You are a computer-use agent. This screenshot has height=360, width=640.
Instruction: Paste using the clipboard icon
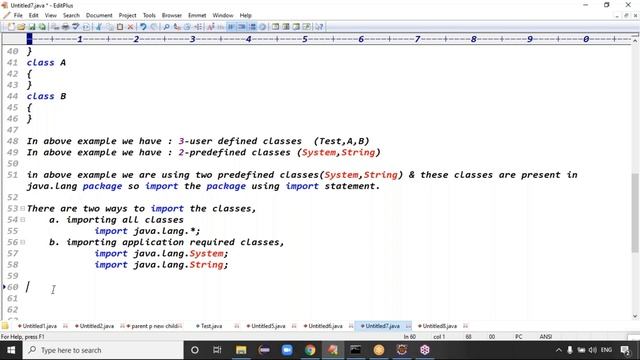[x=120, y=27]
